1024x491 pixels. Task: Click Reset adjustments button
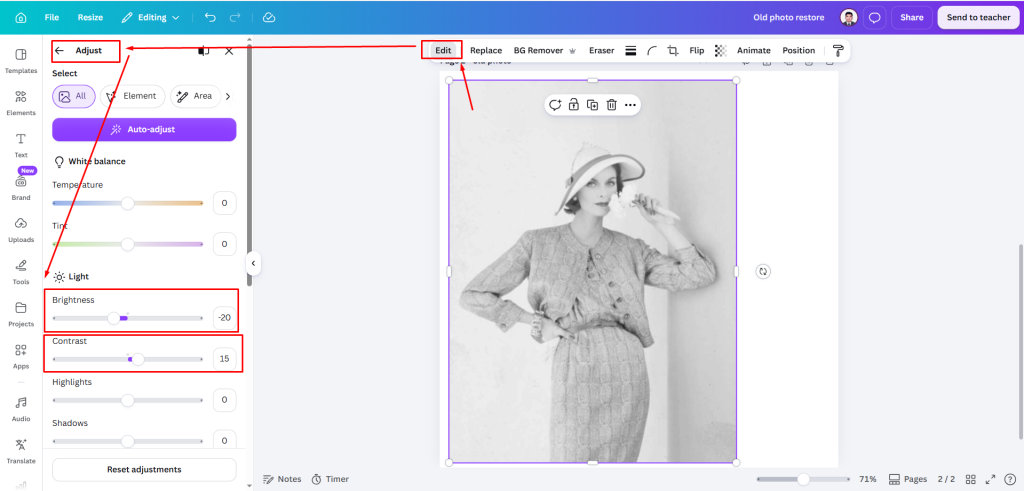(144, 469)
